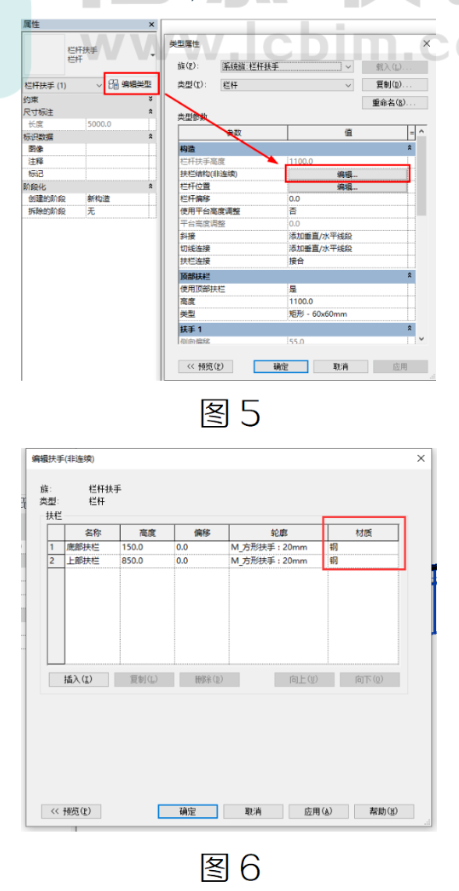Click << 预览(P) in 类型属性 dialog

click(x=206, y=367)
